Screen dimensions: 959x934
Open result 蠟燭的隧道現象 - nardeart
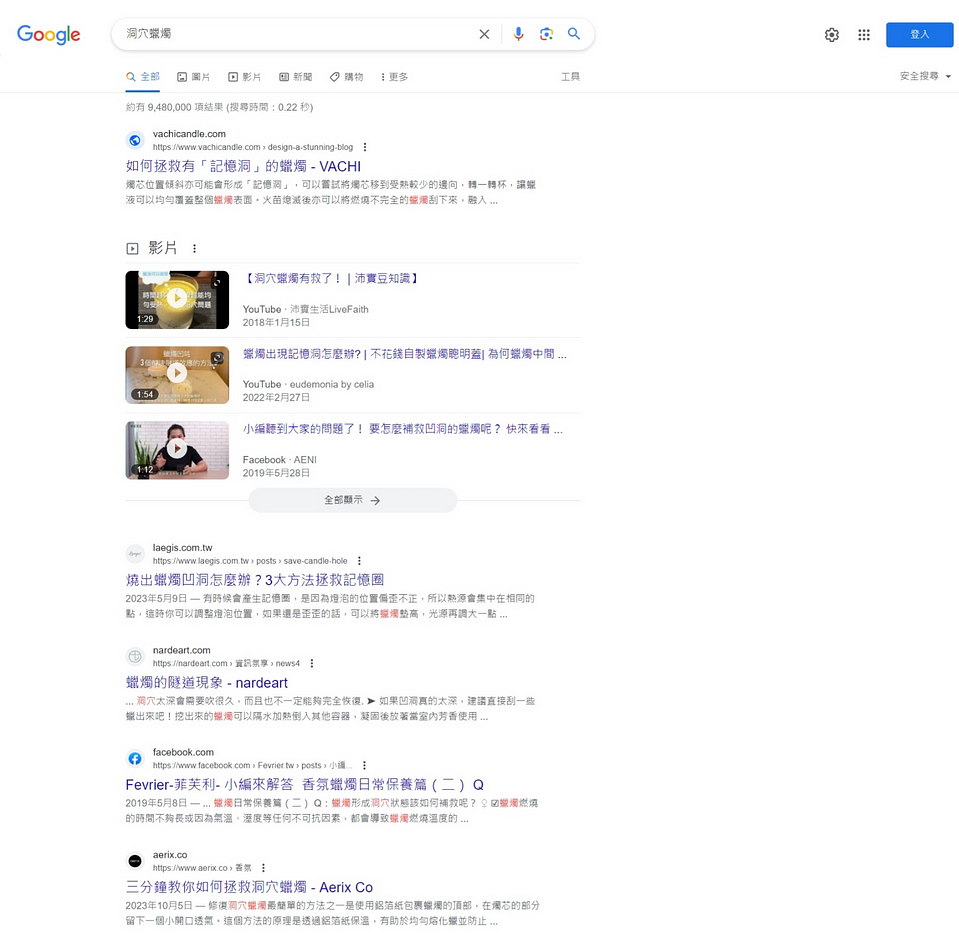coord(206,683)
